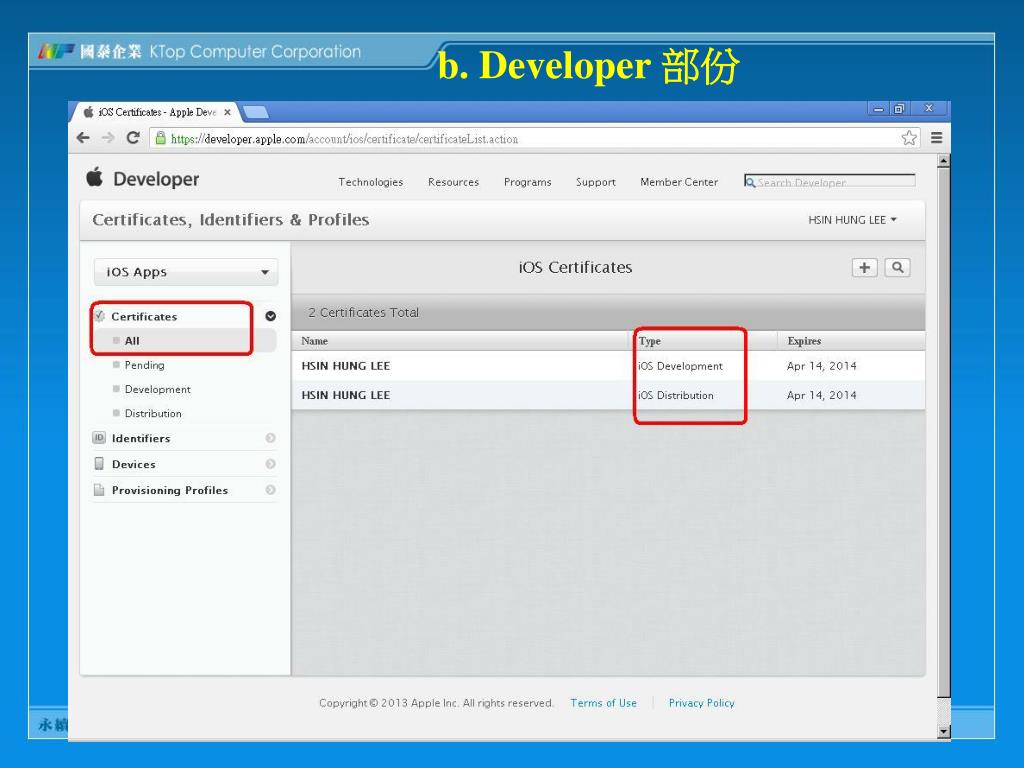Open the HSIN HUNG LEE account menu
The height and width of the screenshot is (768, 1024).
[852, 220]
